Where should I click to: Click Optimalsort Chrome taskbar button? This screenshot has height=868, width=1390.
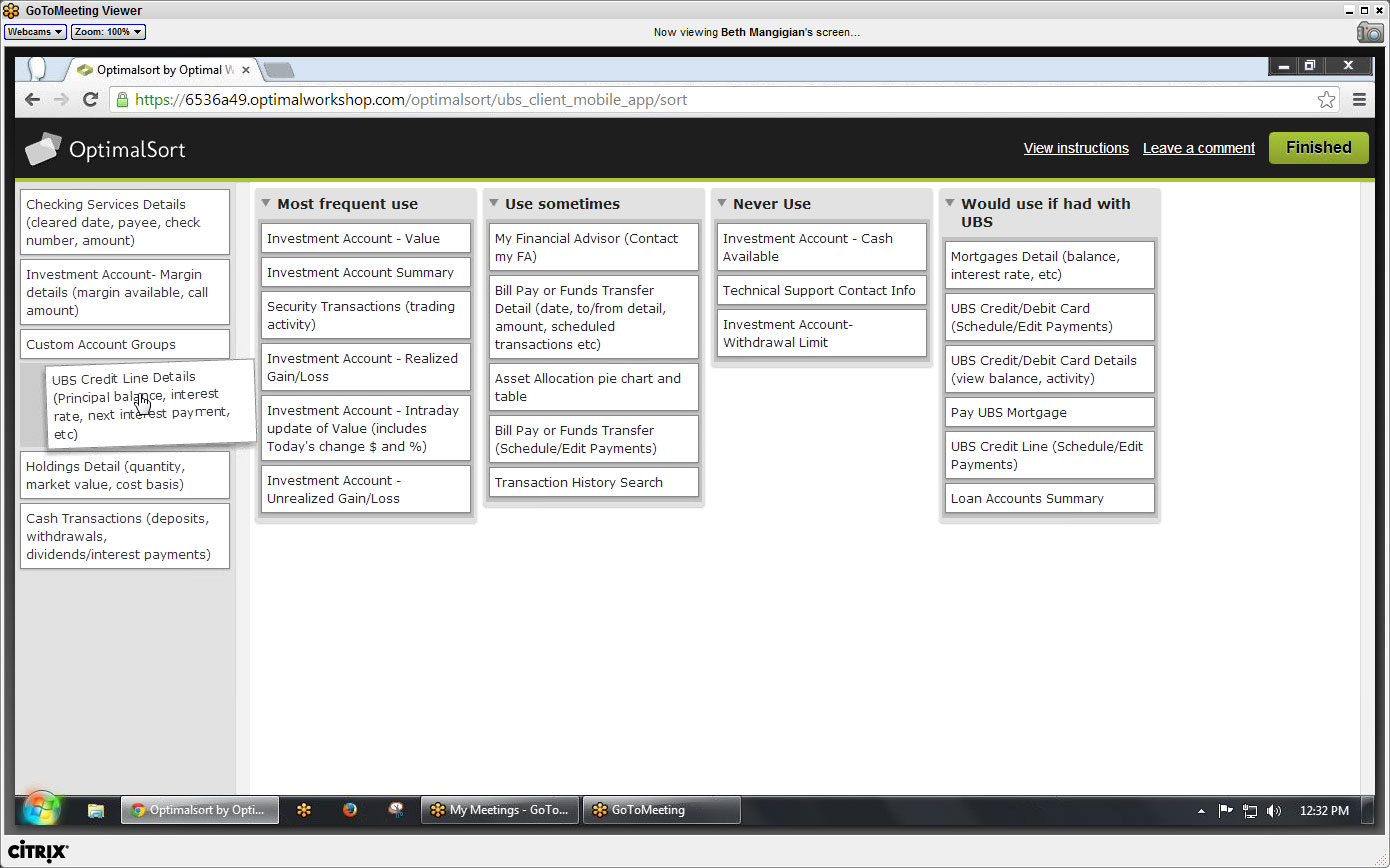point(200,810)
